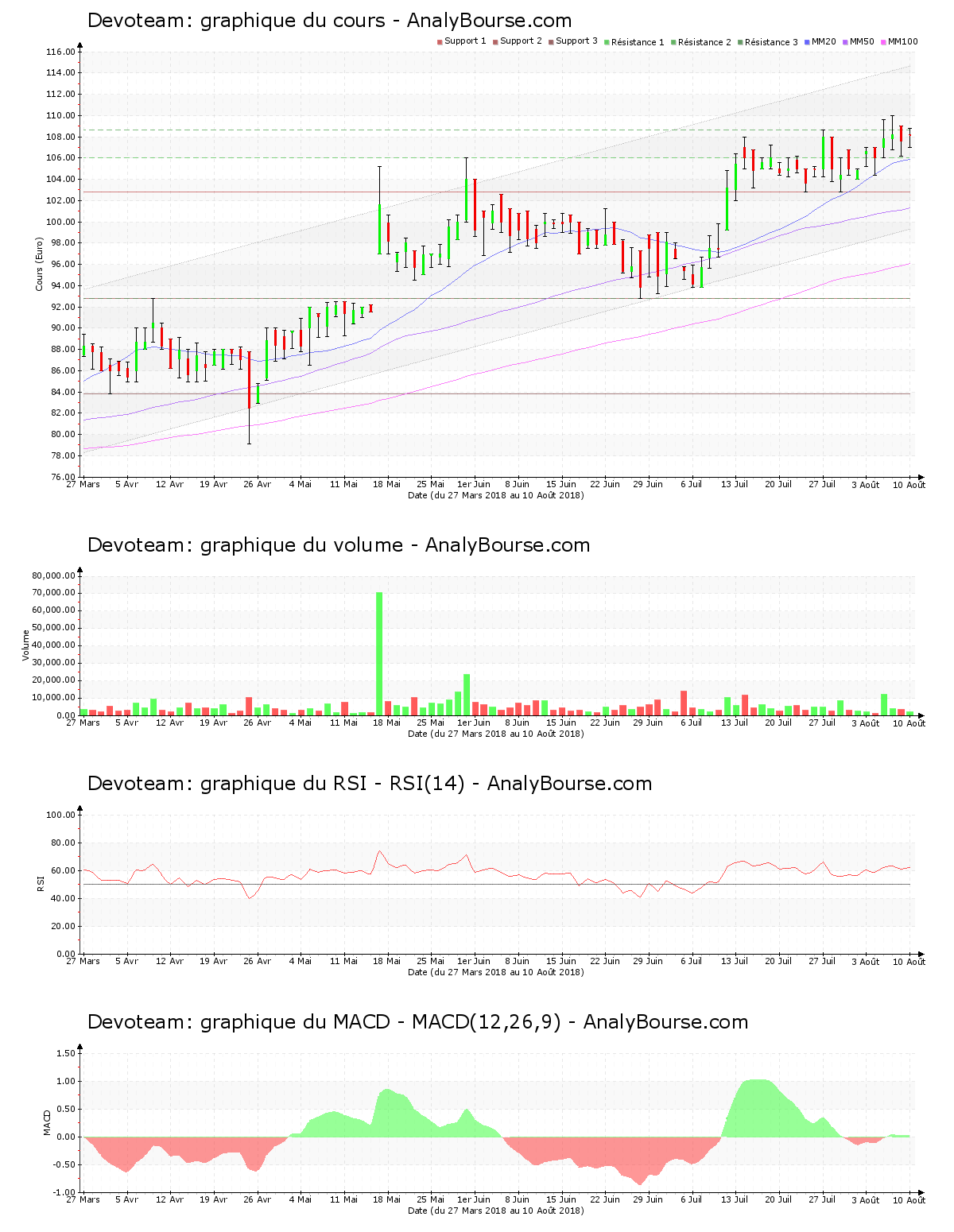Screen dimensions: 954x1232
Task: Click '27 Mars' date on MACD chart
Action: point(83,1200)
